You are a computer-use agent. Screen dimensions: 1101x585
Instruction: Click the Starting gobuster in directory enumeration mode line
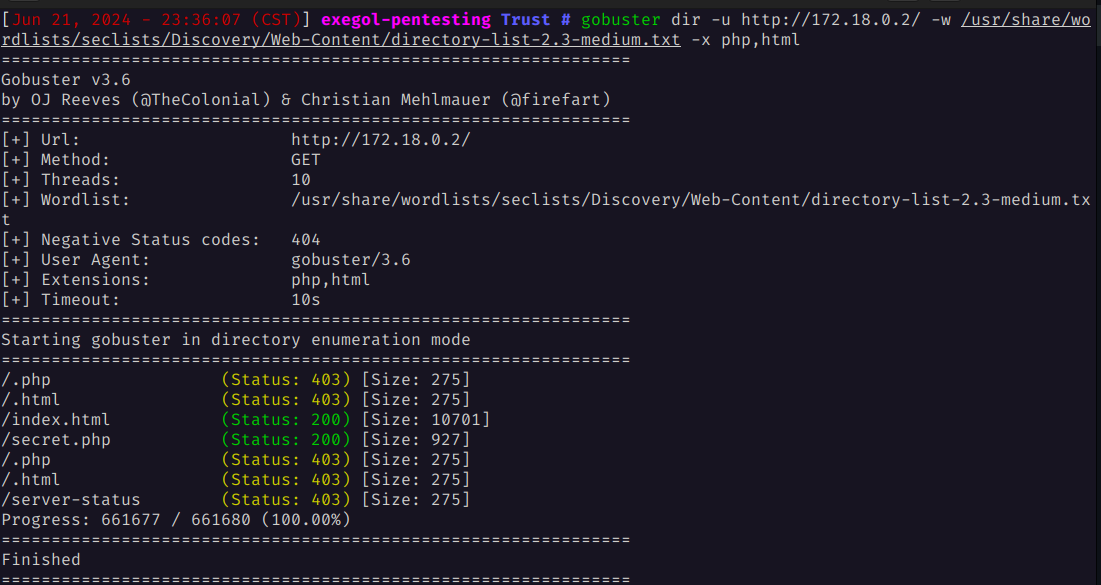[235, 340]
